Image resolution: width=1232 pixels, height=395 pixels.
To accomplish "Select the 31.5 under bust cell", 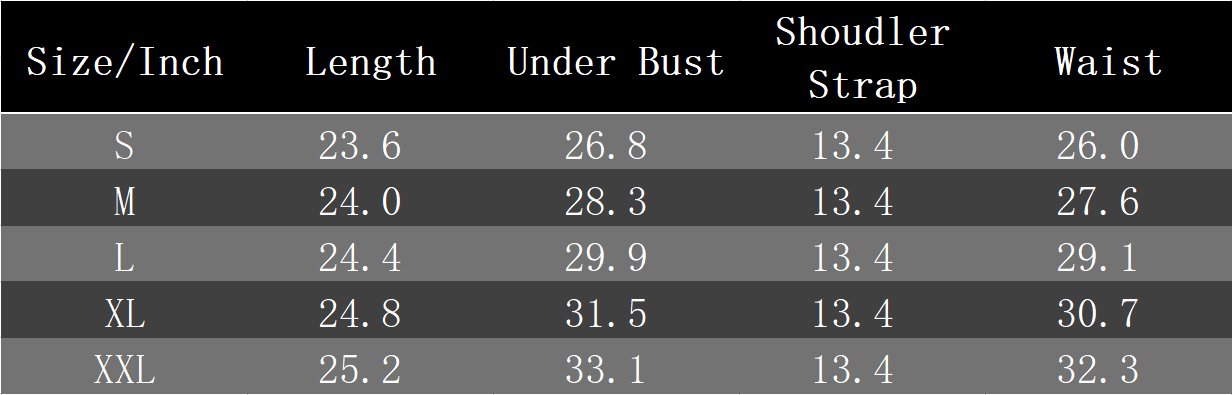I will pos(606,315).
